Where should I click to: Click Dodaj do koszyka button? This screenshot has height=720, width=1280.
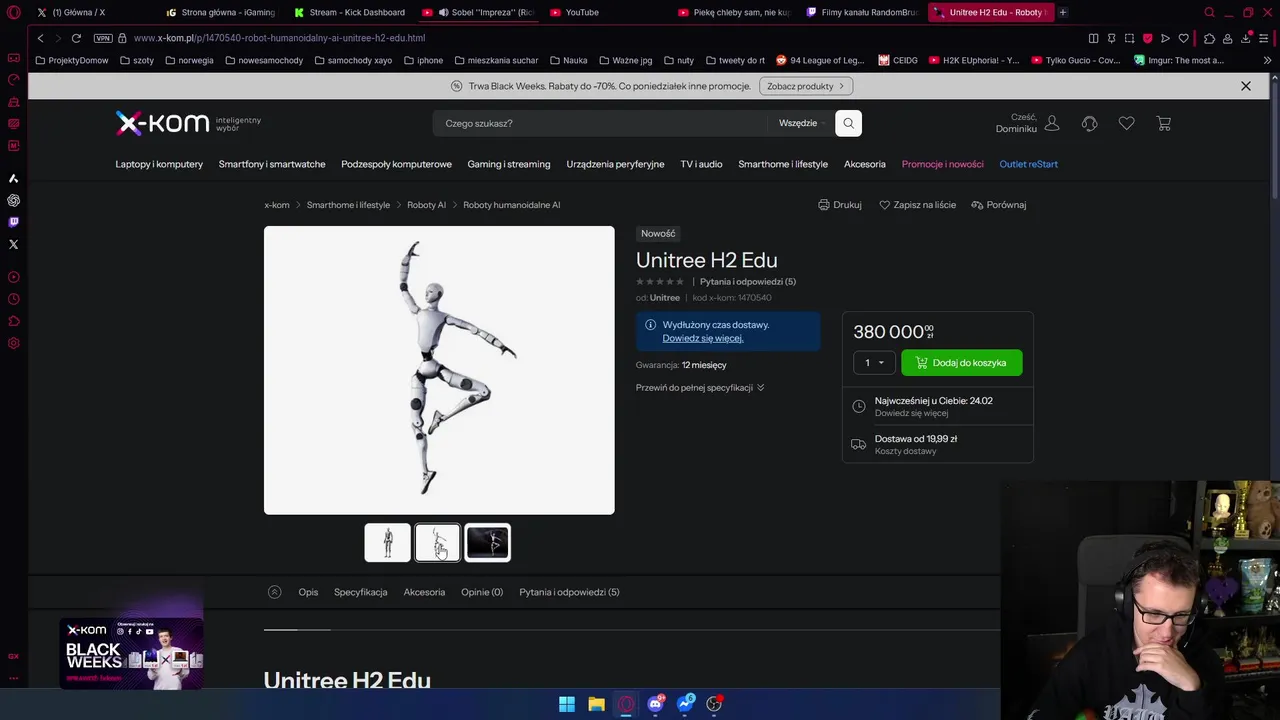(961, 363)
